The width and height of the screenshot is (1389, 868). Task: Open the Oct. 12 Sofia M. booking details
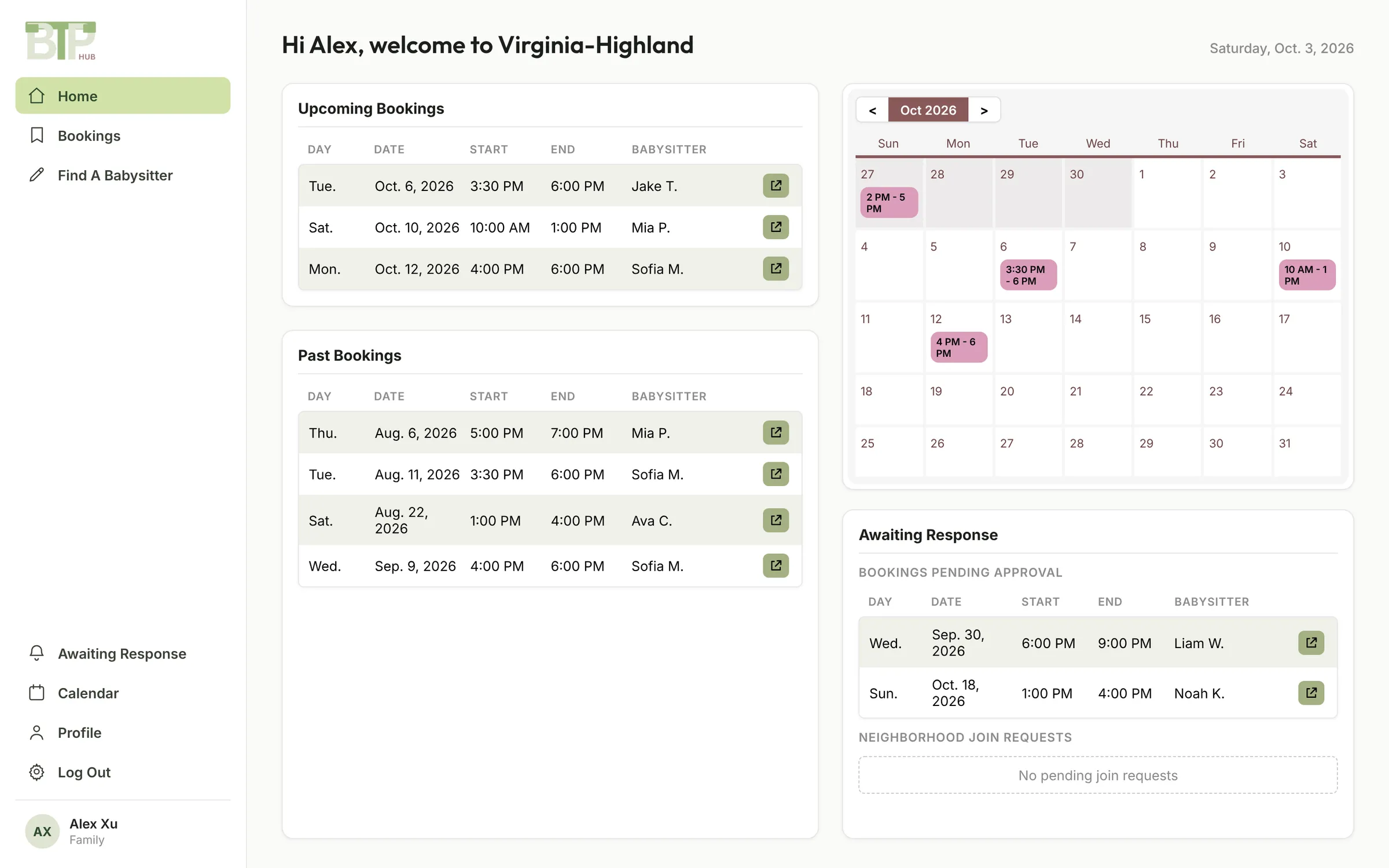[x=776, y=269]
